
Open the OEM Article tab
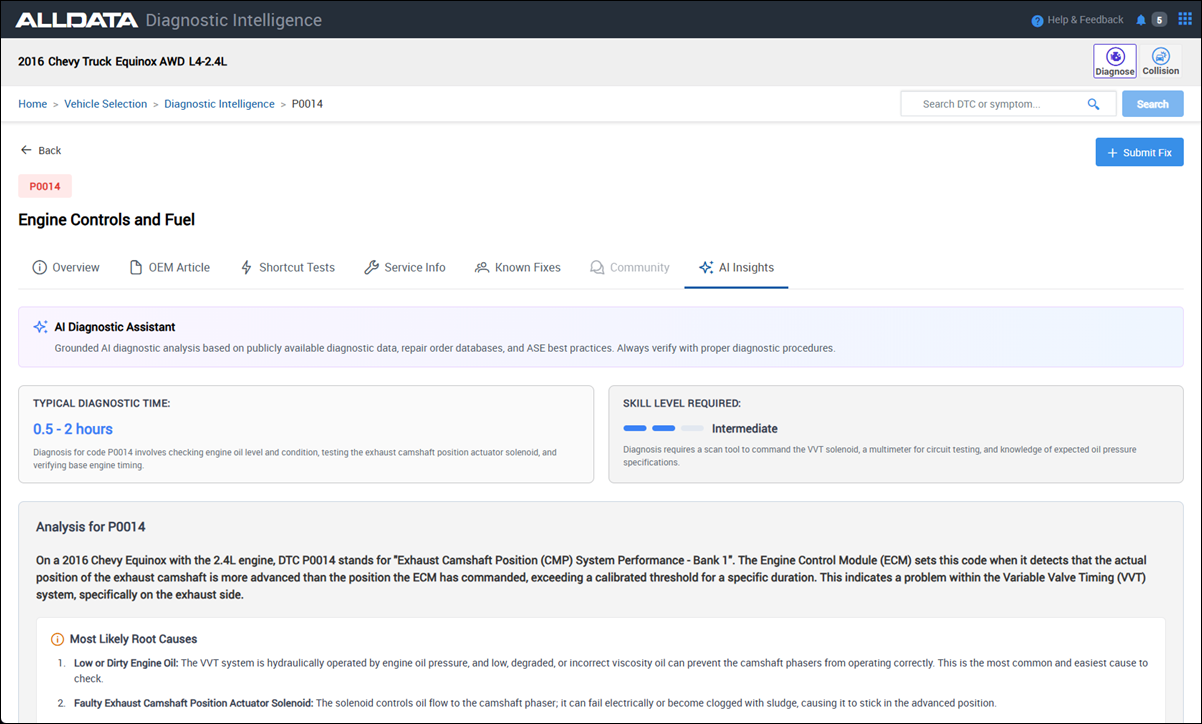(170, 268)
